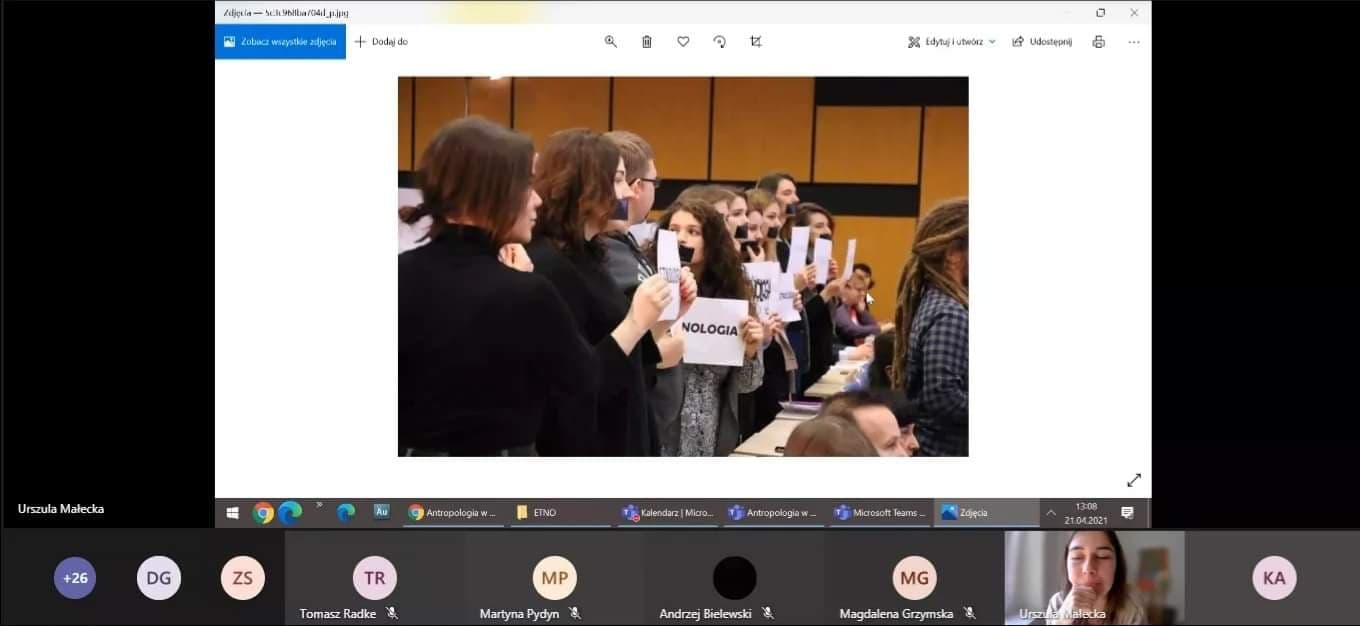This screenshot has width=1360, height=626.
Task: Expand the photo to fullscreen with the arrows icon
Action: click(1134, 480)
